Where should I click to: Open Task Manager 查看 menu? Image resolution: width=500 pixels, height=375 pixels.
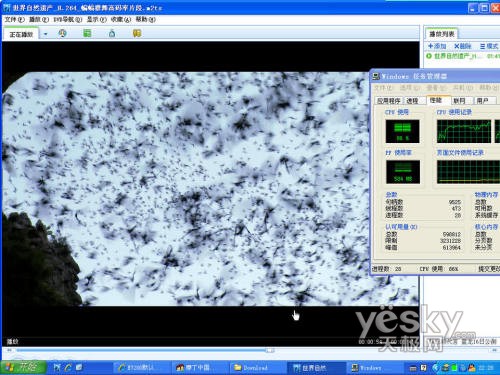[436, 88]
